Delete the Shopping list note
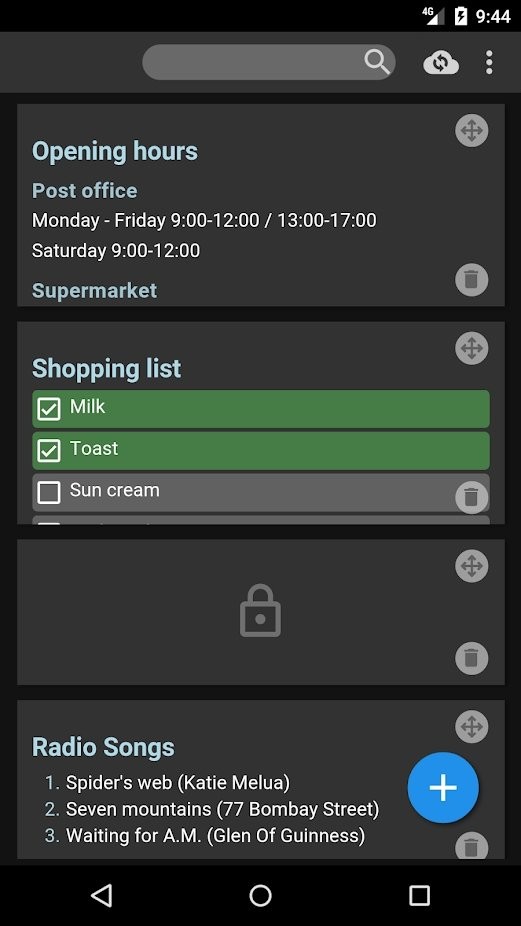521x926 pixels. tap(471, 497)
